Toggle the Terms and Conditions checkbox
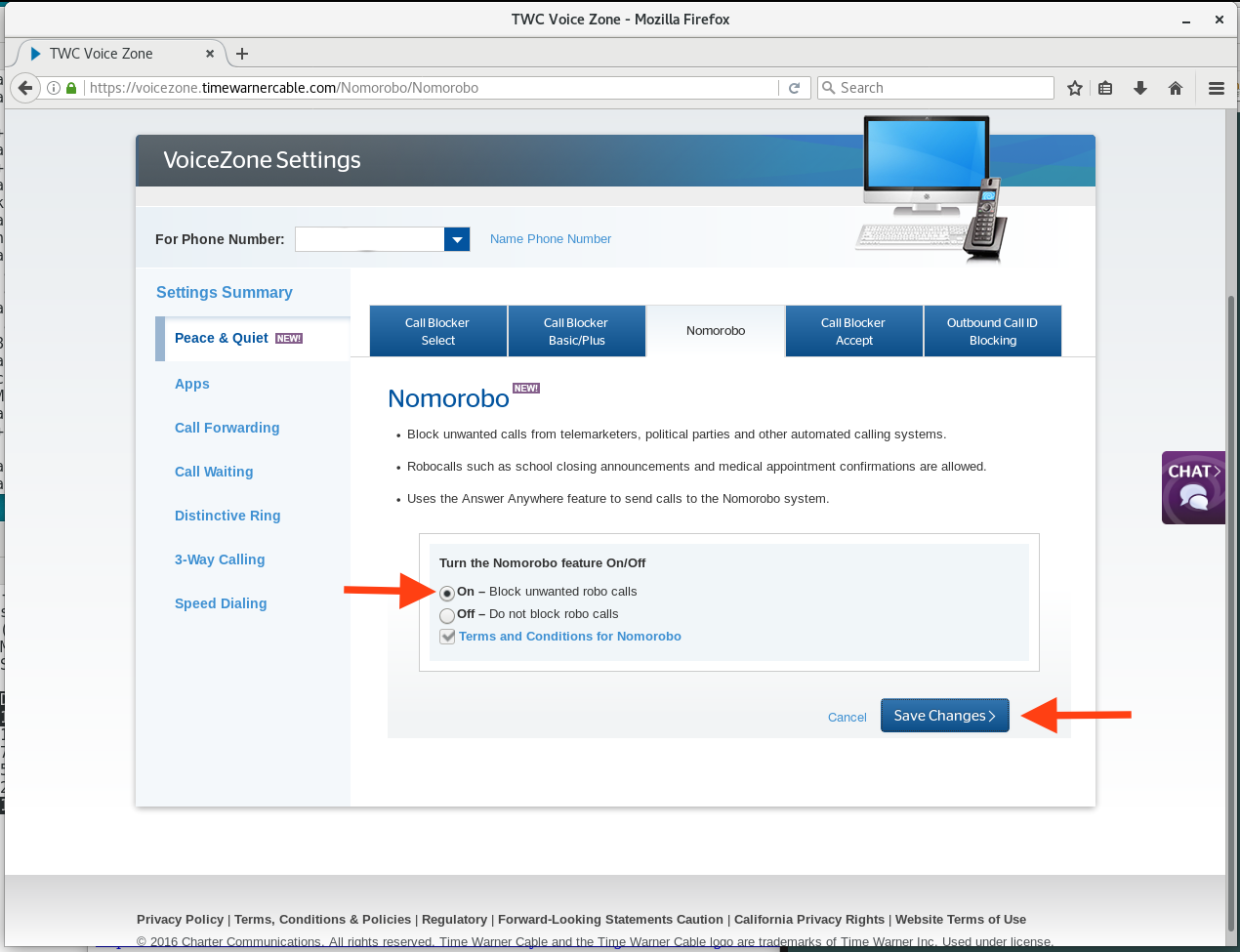1240x952 pixels. [x=447, y=637]
